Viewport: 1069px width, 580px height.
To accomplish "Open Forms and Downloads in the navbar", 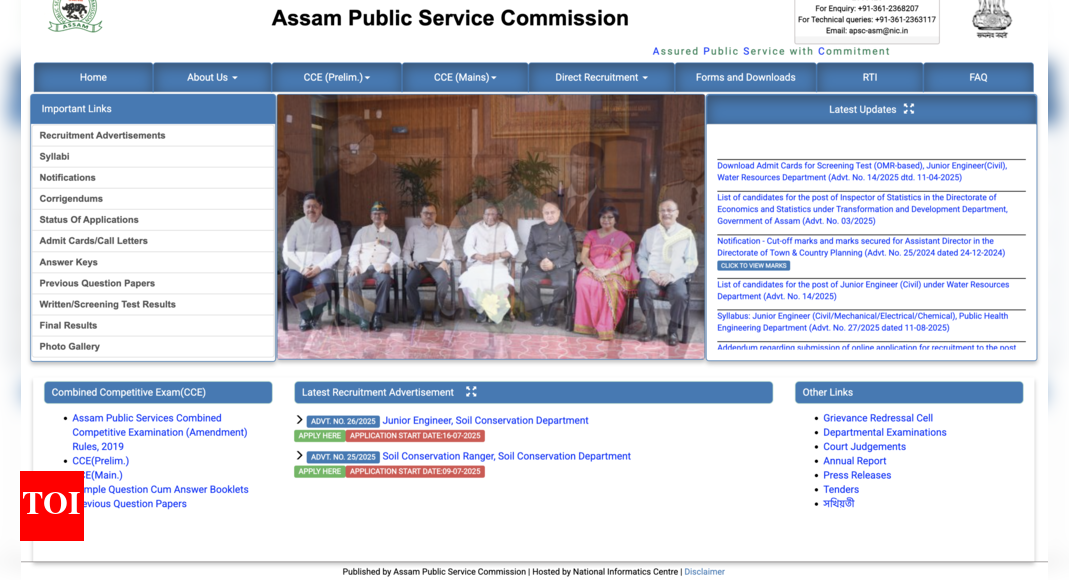I will click(x=745, y=78).
